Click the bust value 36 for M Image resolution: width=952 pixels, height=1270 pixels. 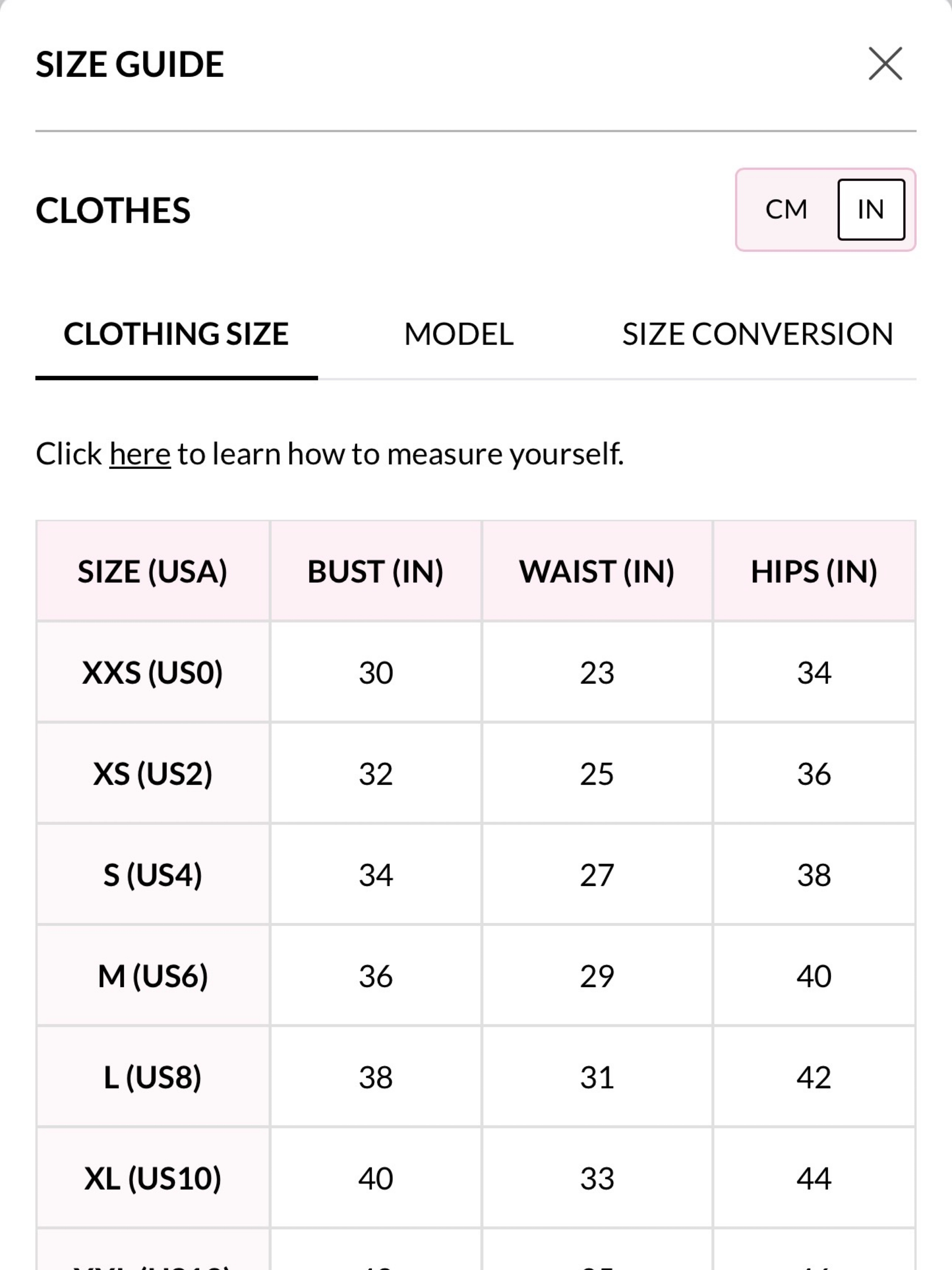click(376, 976)
